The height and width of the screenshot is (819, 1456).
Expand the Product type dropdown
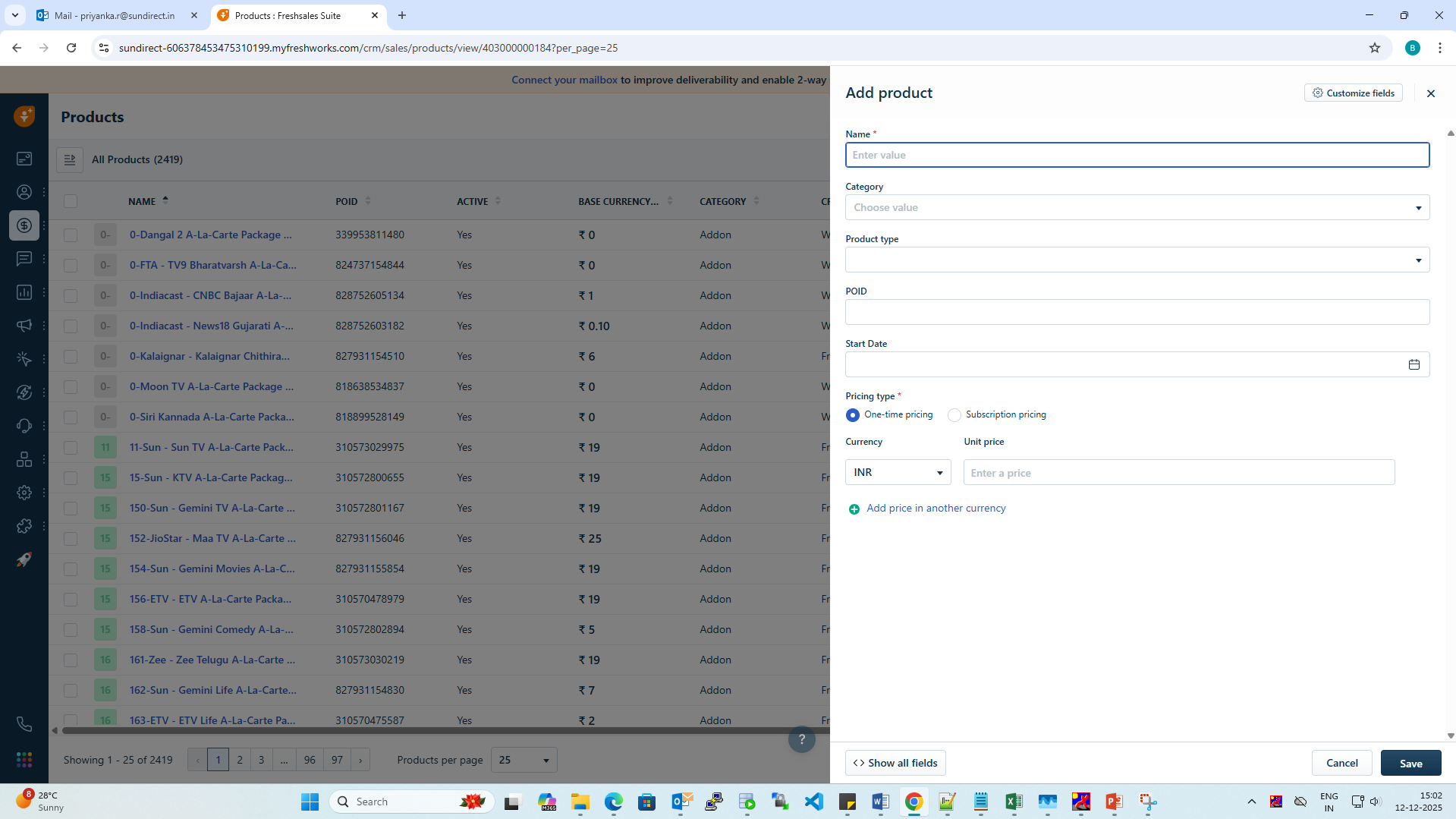point(1137,260)
